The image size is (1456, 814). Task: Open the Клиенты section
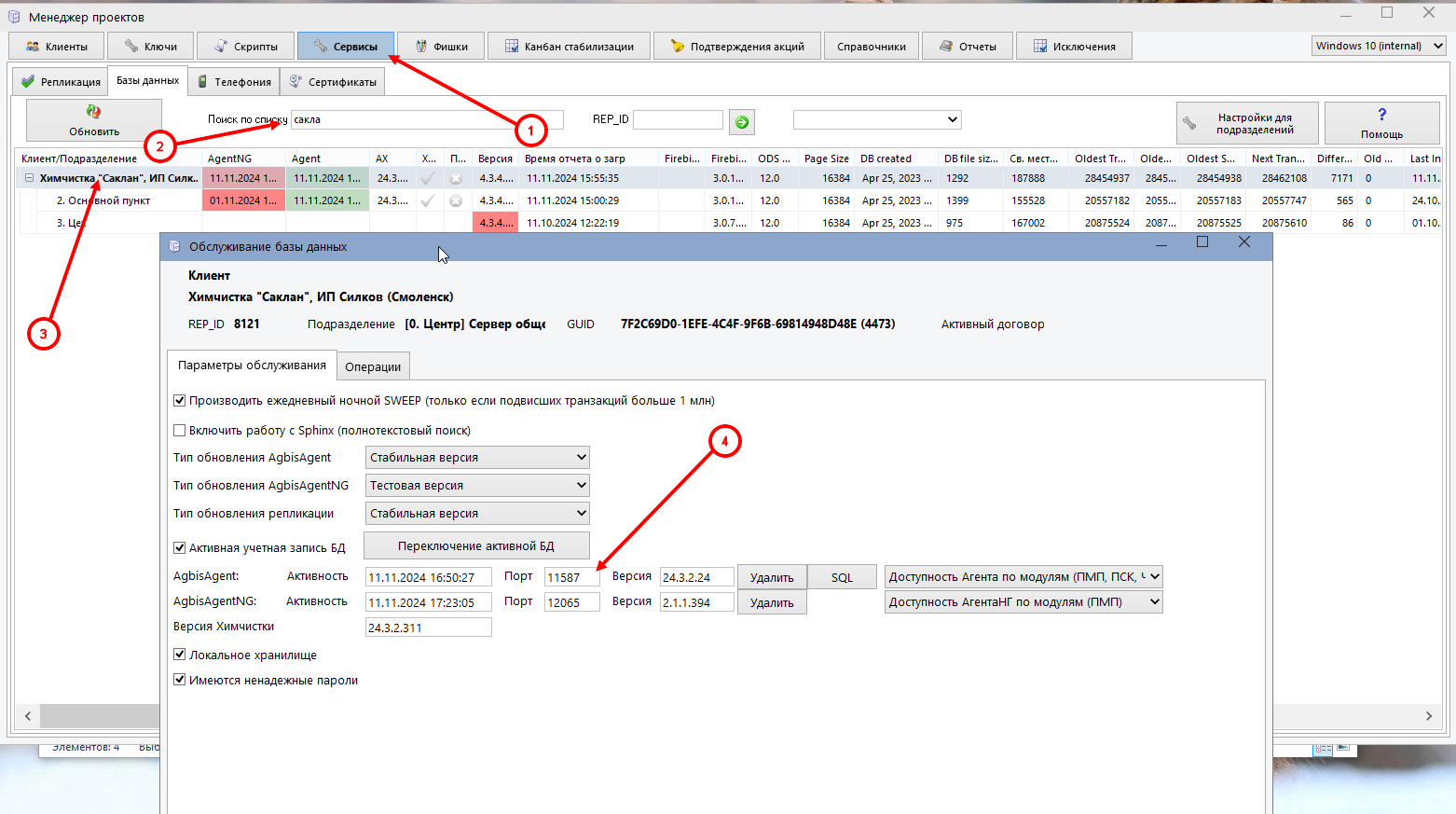tap(57, 46)
